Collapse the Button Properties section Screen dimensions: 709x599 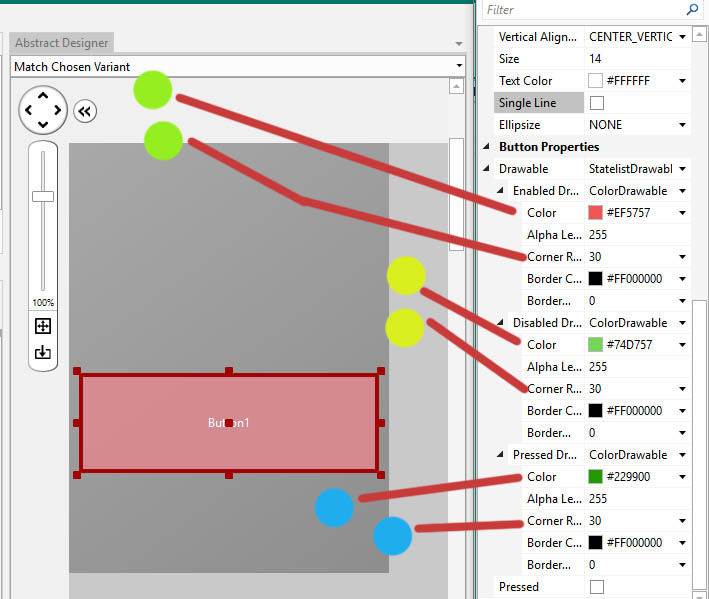pyautogui.click(x=488, y=147)
